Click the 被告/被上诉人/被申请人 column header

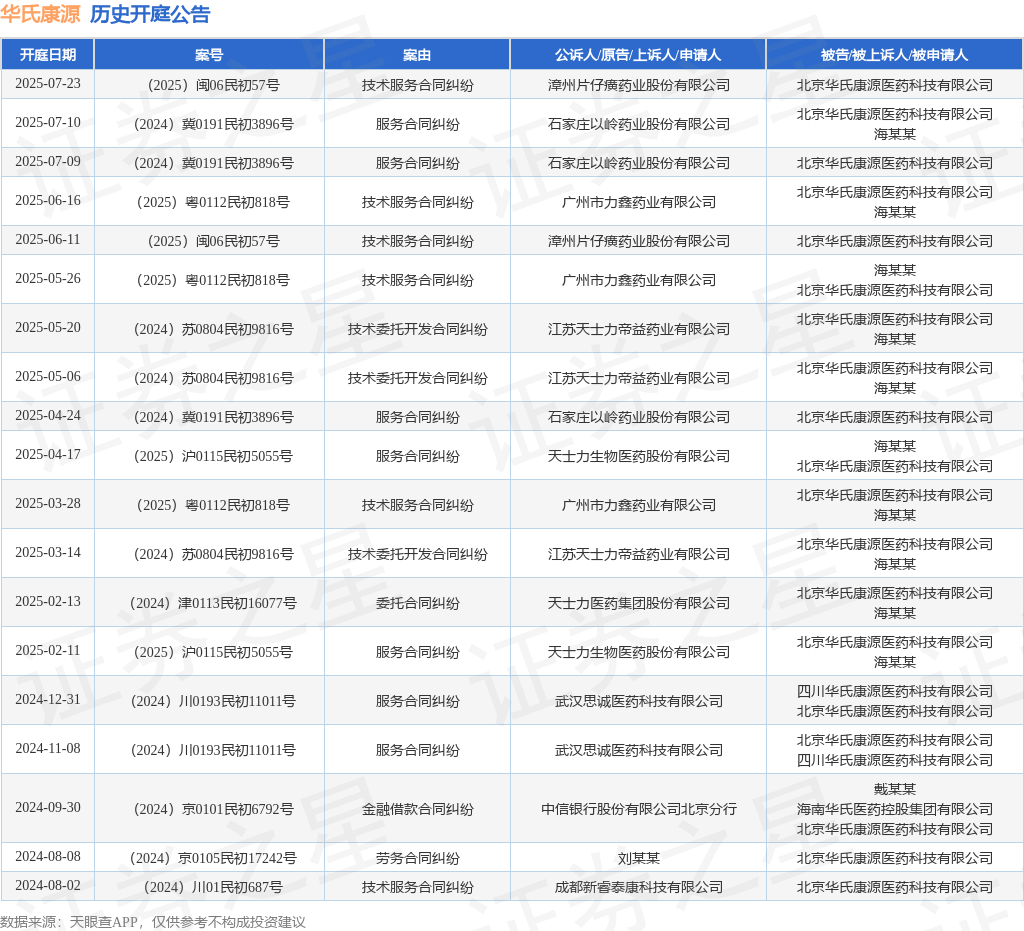click(x=894, y=55)
